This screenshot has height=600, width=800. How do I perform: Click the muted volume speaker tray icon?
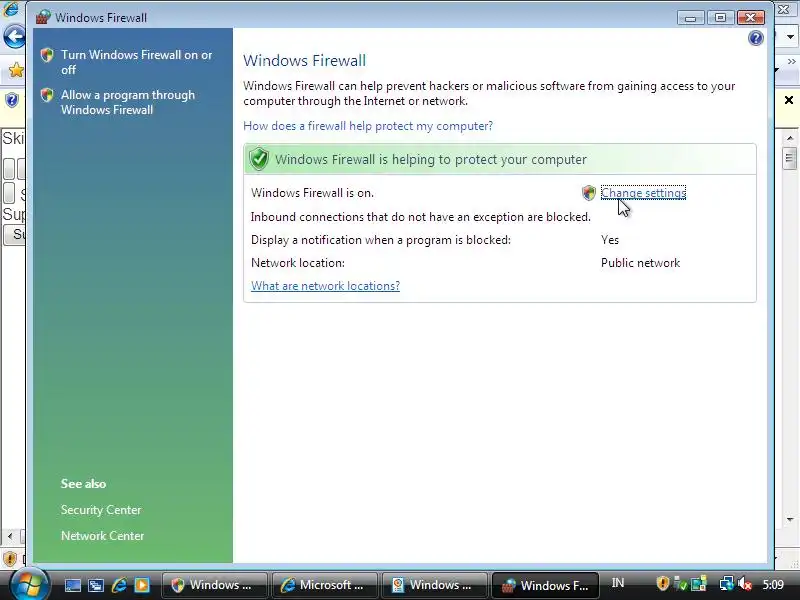745,583
